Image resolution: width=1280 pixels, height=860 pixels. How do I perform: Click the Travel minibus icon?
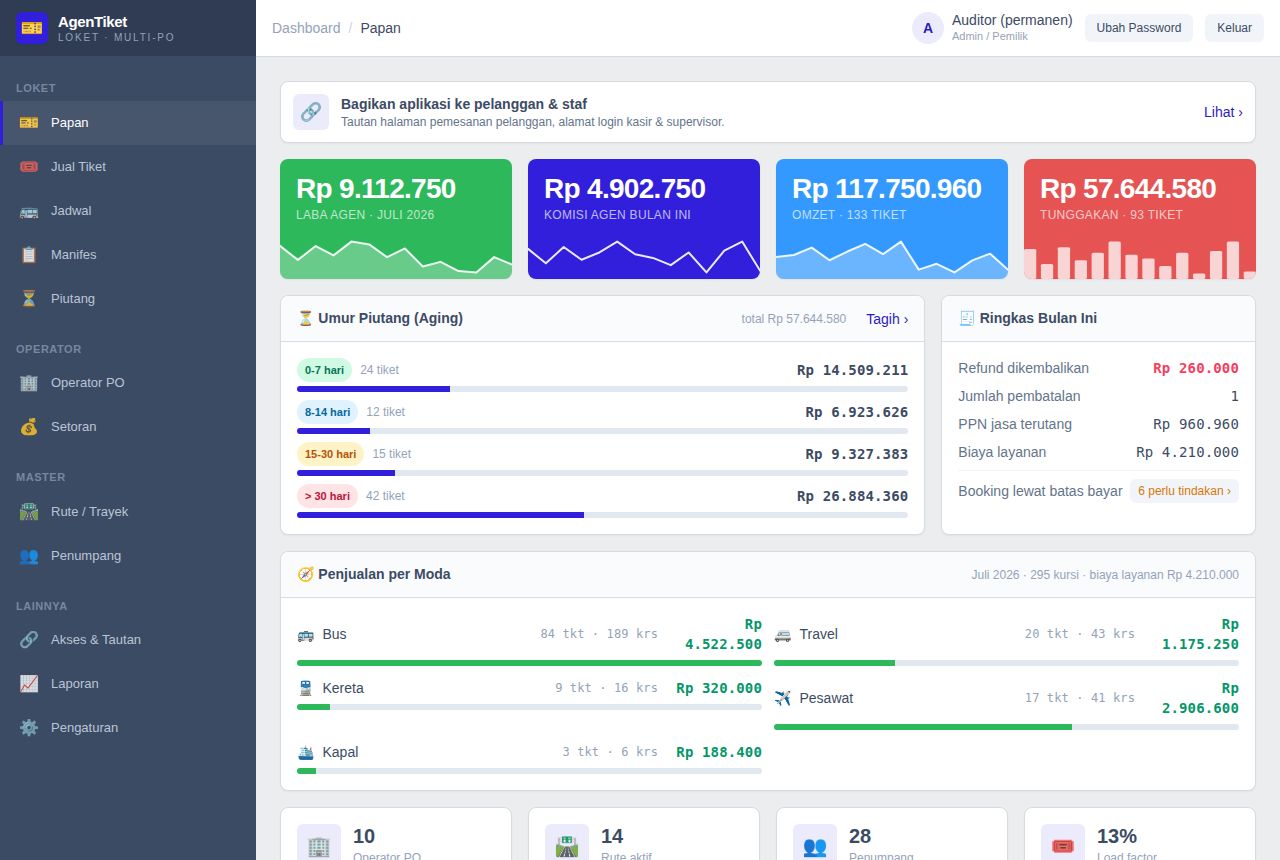coord(782,634)
